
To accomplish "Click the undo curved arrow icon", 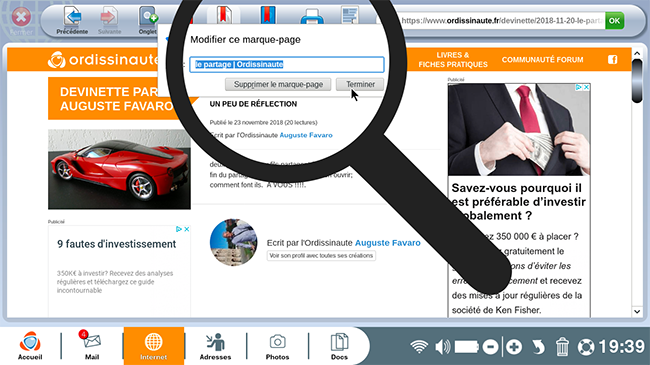I will (x=538, y=347).
